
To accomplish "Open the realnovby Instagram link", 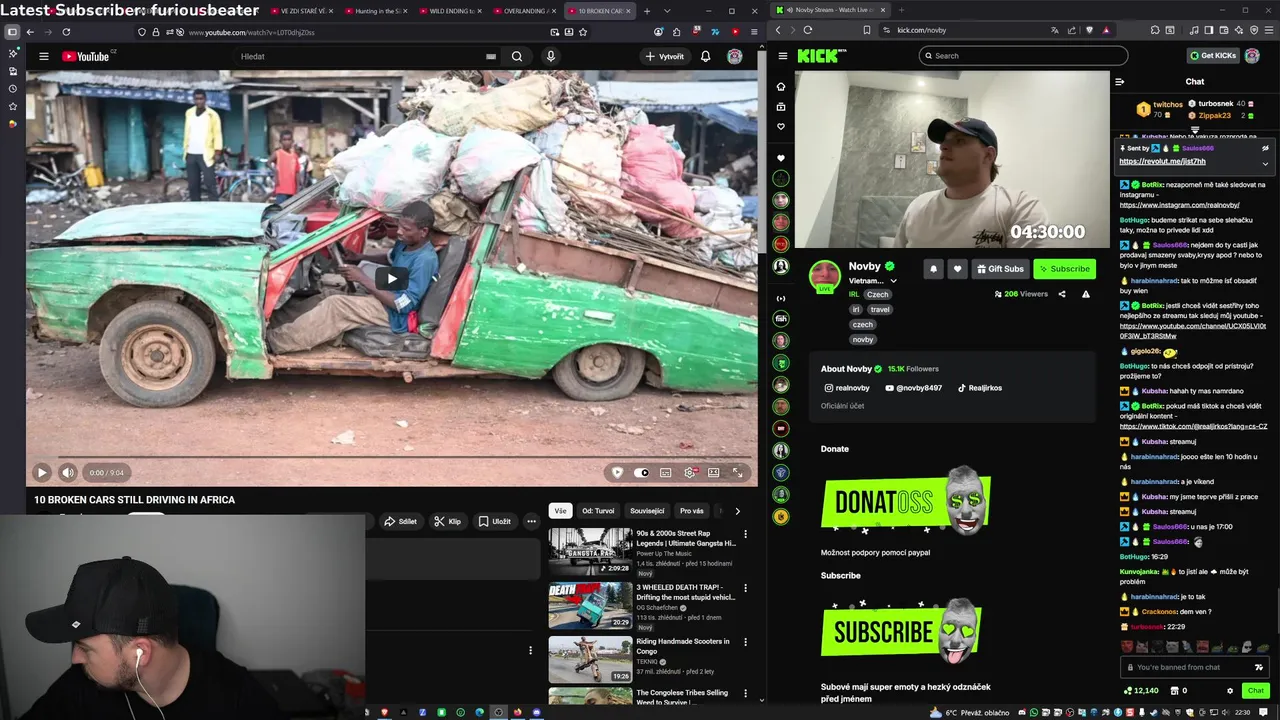I will click(x=847, y=388).
